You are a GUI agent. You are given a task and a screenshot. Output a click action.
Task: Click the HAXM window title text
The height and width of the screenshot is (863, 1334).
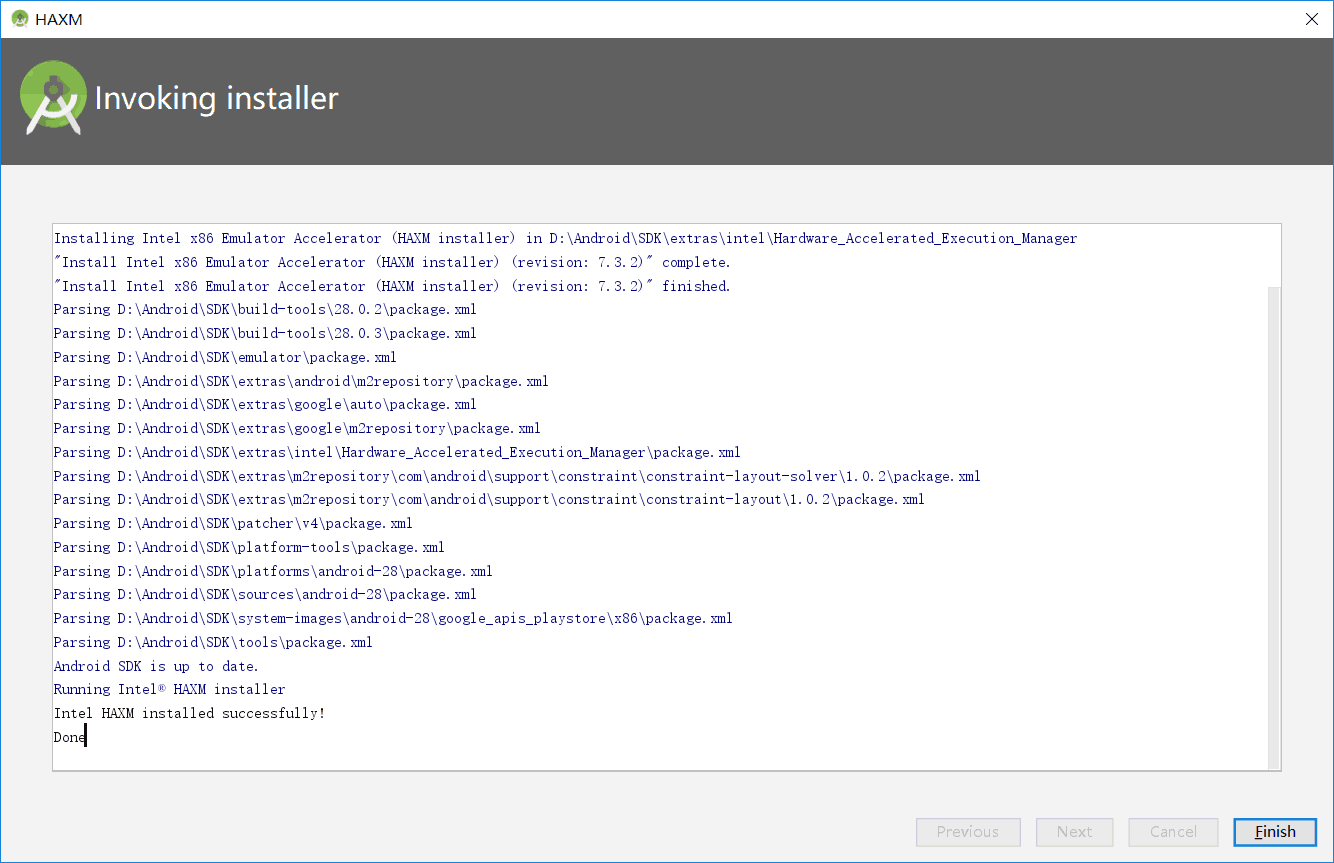[59, 19]
